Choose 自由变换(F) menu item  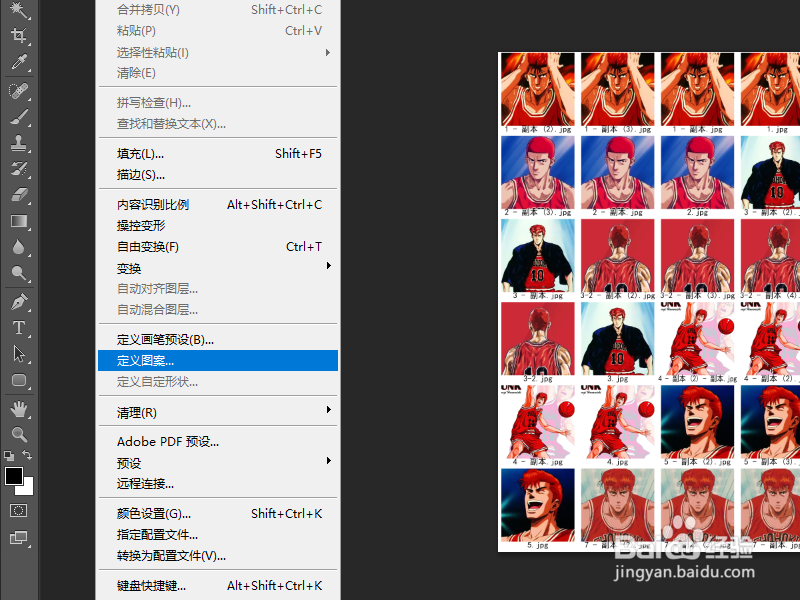point(218,247)
